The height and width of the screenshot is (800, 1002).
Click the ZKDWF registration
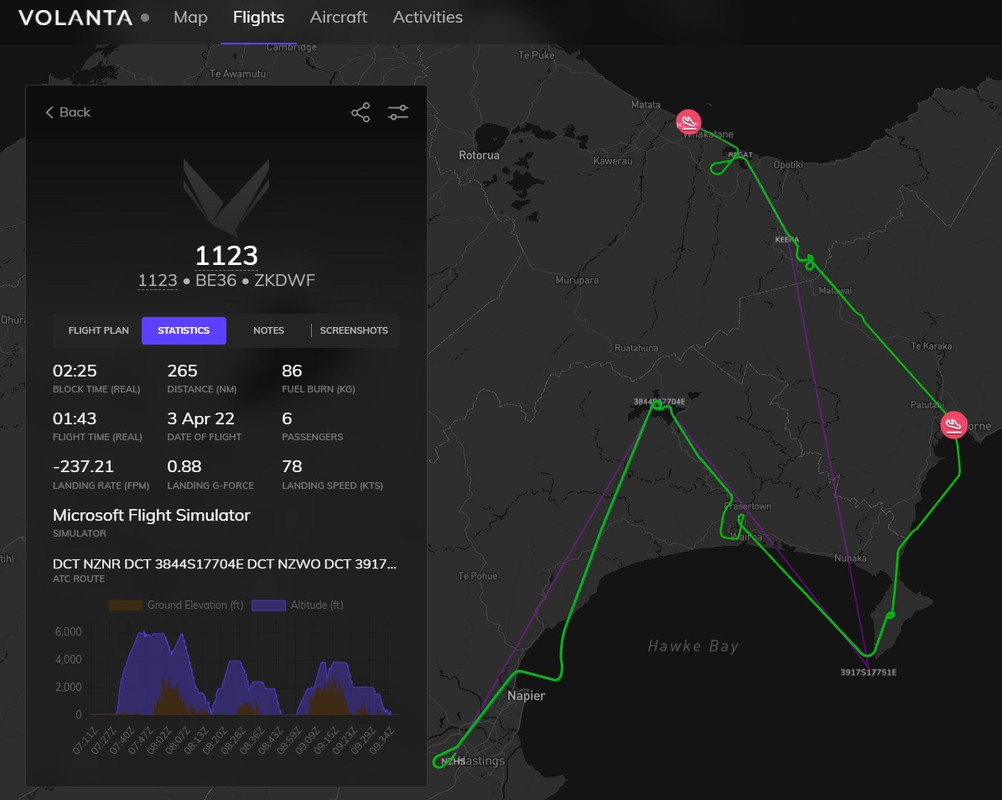click(x=284, y=281)
